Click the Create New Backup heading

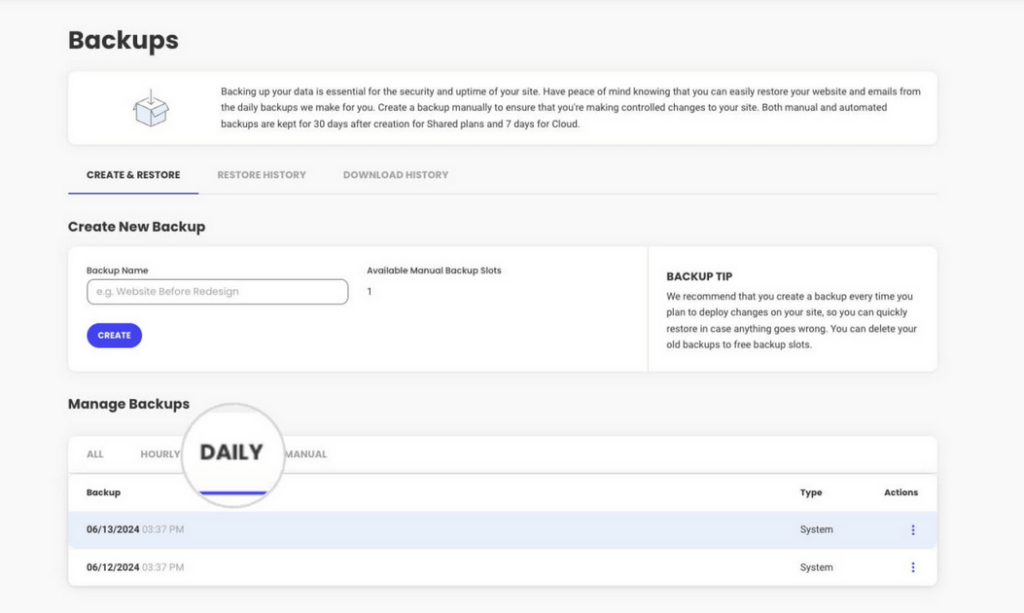136,227
